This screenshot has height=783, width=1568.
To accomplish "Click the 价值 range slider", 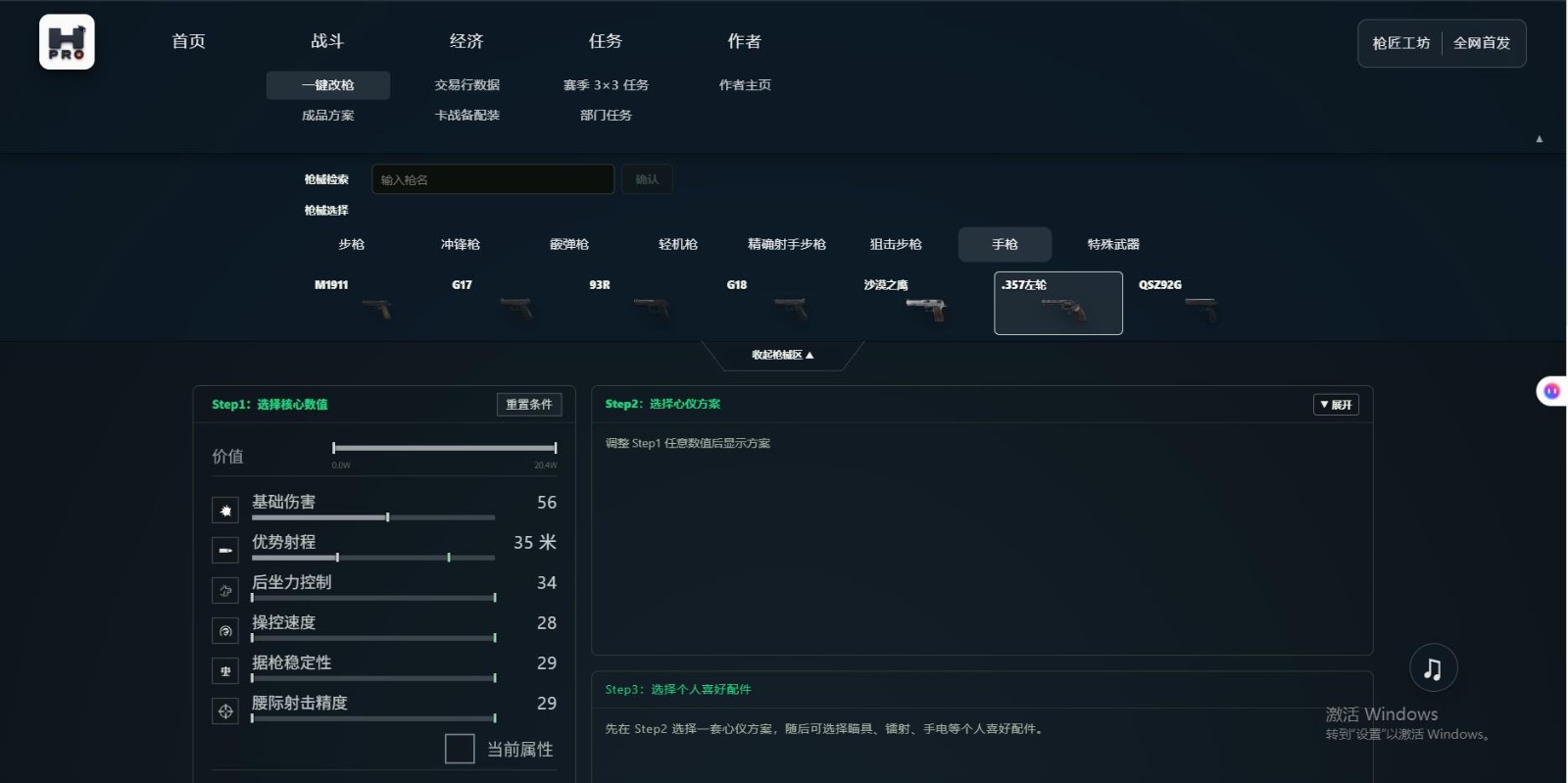I will pyautogui.click(x=445, y=448).
